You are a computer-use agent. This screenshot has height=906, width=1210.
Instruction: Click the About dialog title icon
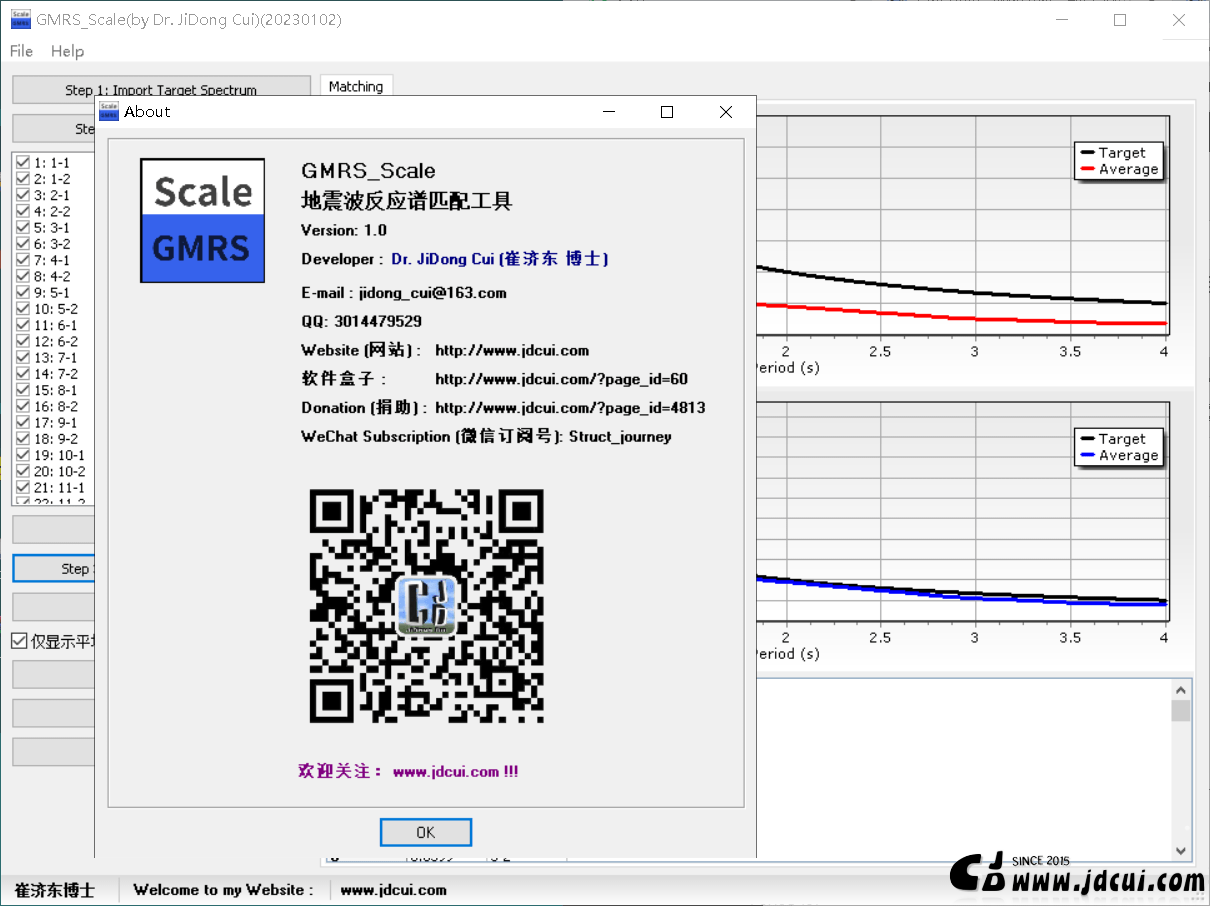(x=108, y=111)
